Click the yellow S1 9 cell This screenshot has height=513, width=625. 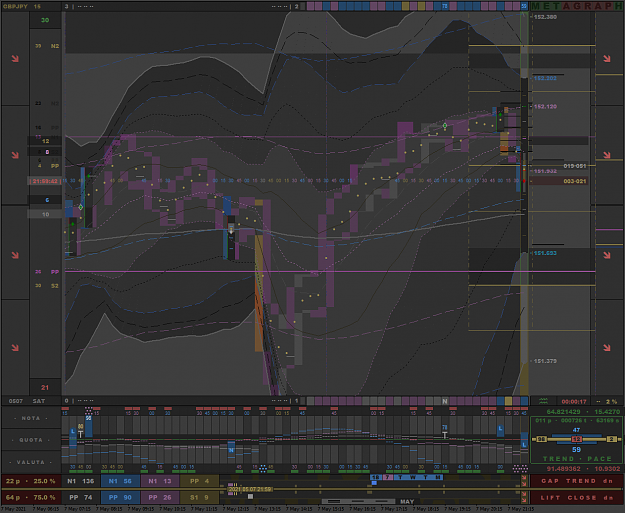pos(199,497)
